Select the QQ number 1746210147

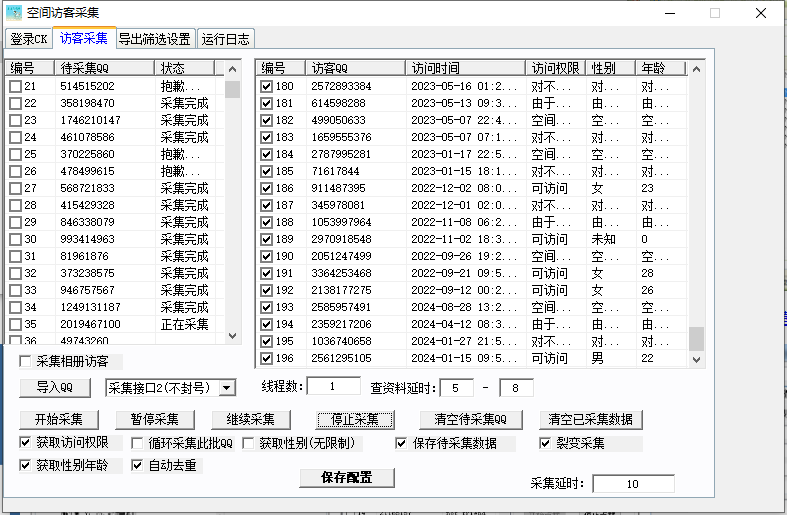coord(90,120)
